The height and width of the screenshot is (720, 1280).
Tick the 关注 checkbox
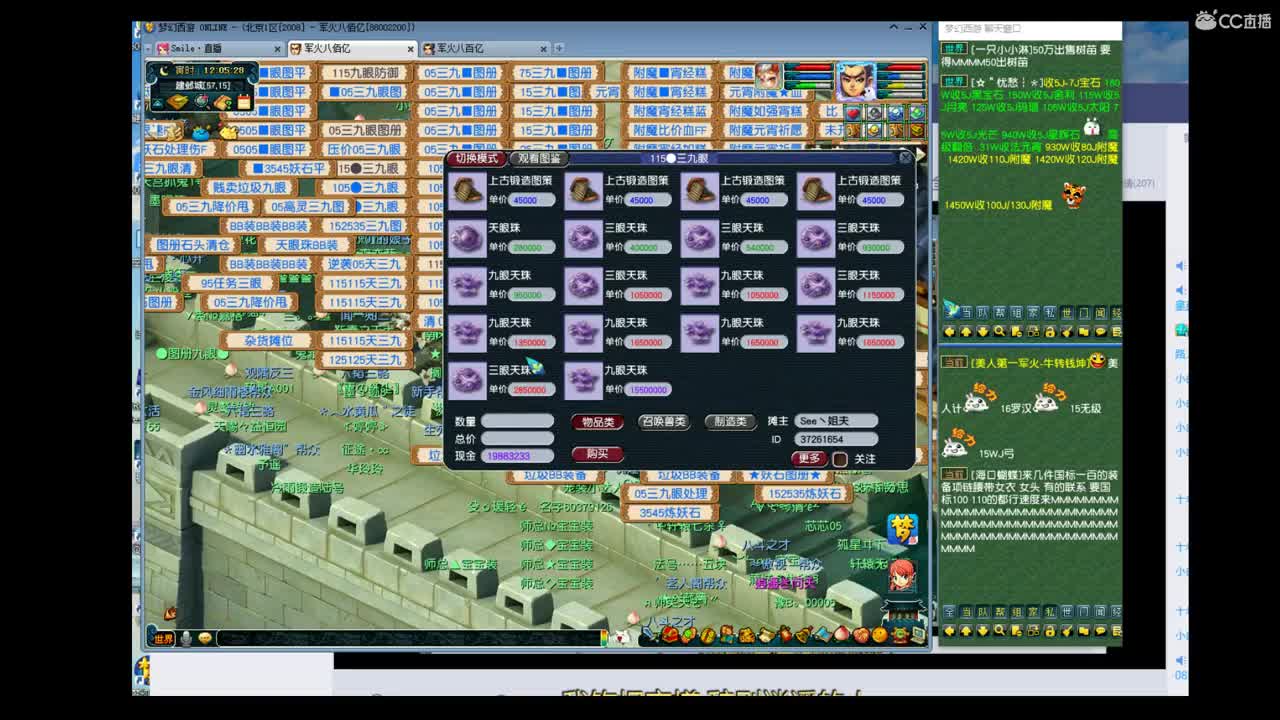point(840,459)
